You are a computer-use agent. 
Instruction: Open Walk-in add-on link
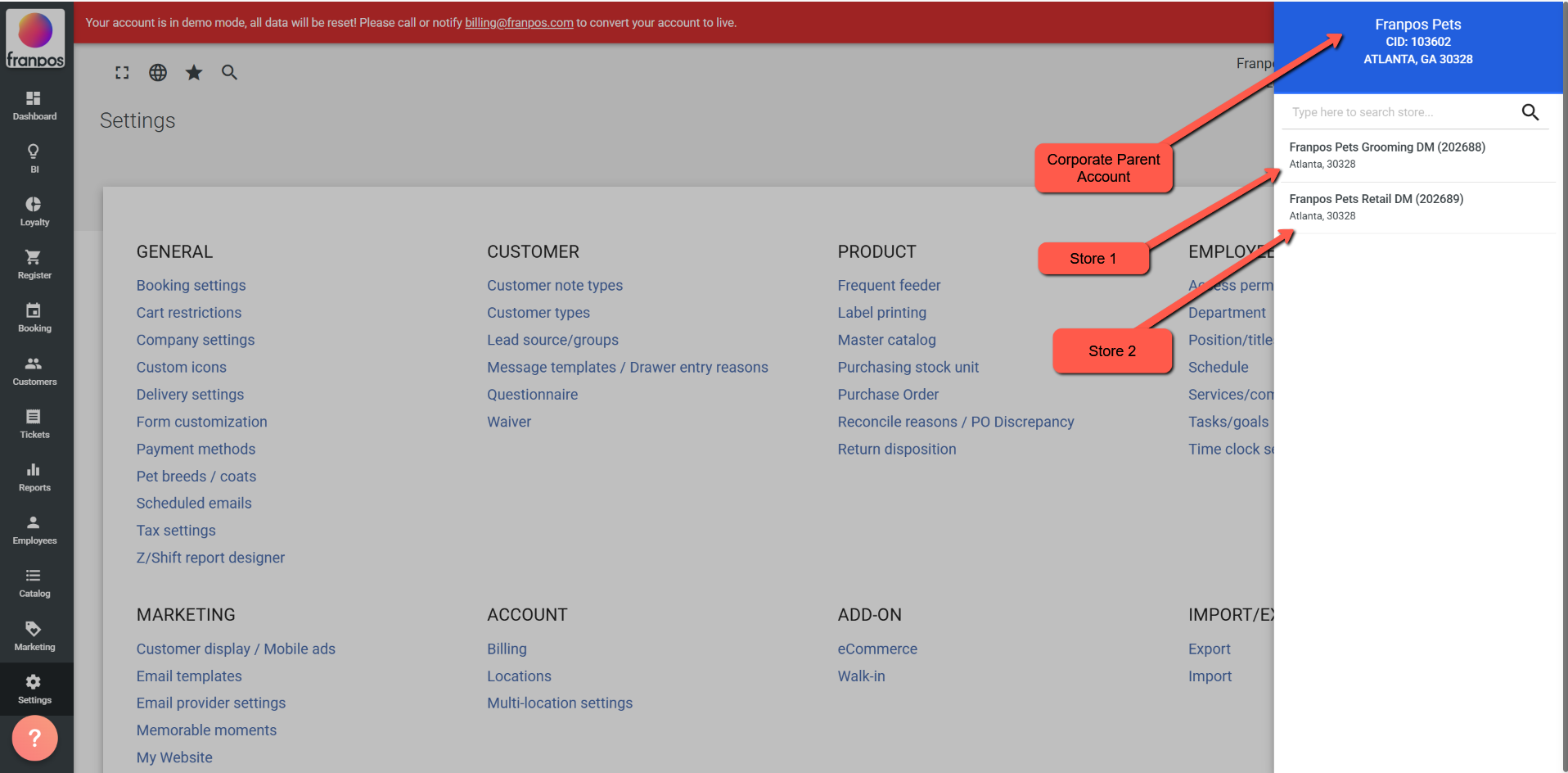861,676
